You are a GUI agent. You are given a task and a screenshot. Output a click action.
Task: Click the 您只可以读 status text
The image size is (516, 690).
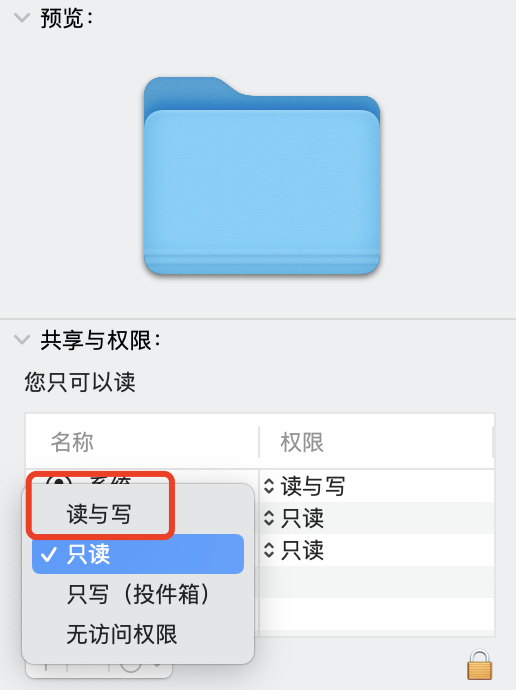(x=80, y=382)
